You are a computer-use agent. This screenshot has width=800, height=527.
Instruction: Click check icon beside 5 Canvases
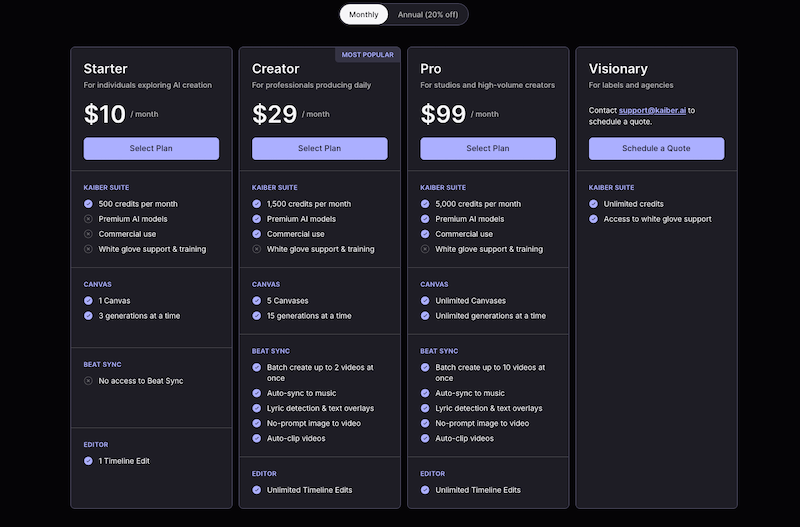click(x=257, y=300)
